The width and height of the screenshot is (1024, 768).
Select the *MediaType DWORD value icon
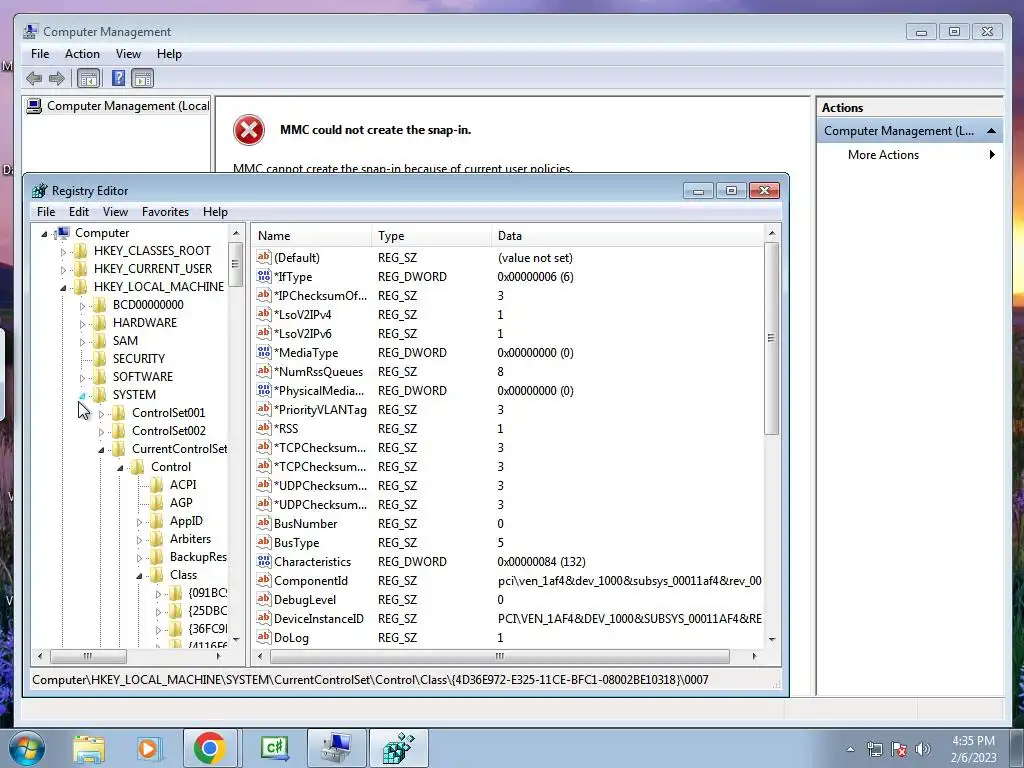pyautogui.click(x=264, y=352)
